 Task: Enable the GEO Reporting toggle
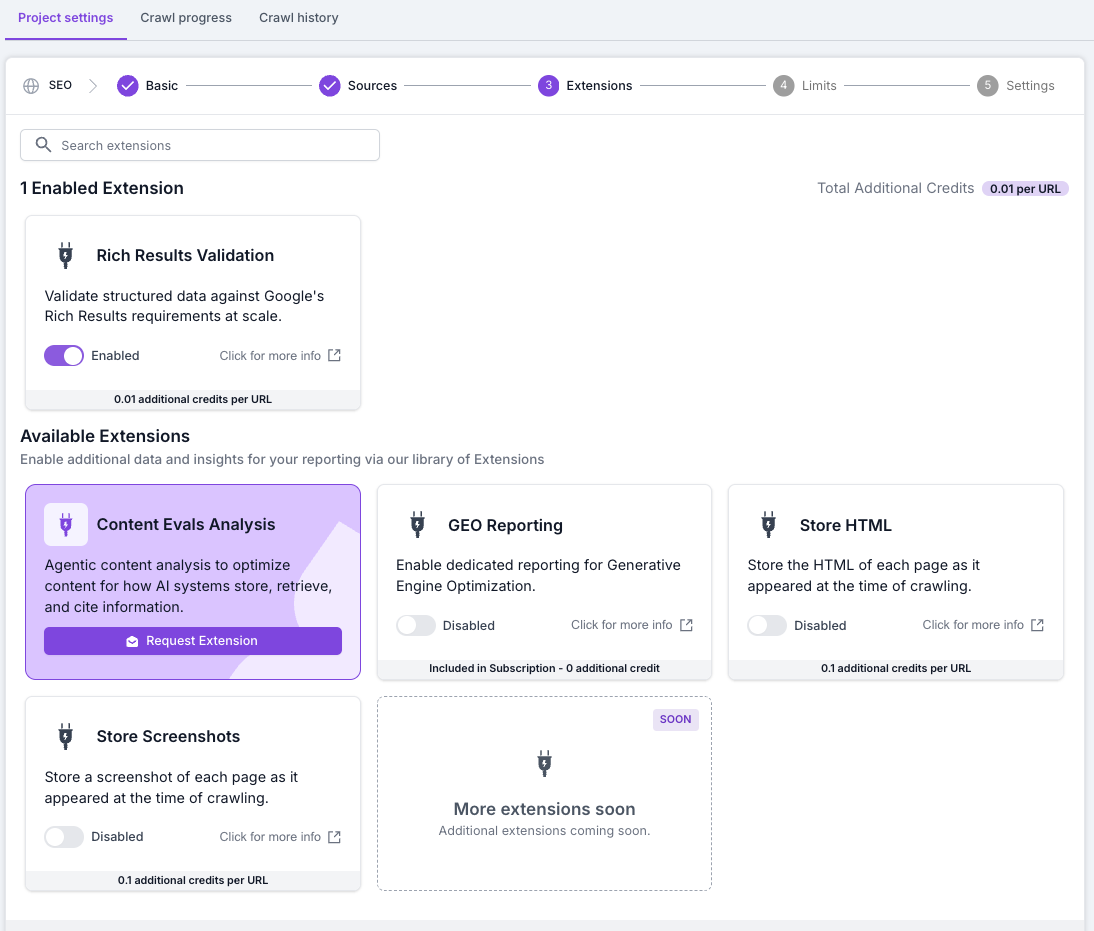click(416, 625)
